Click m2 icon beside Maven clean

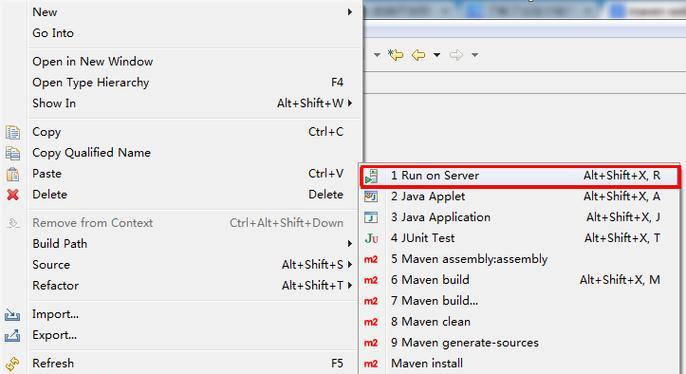[371, 322]
